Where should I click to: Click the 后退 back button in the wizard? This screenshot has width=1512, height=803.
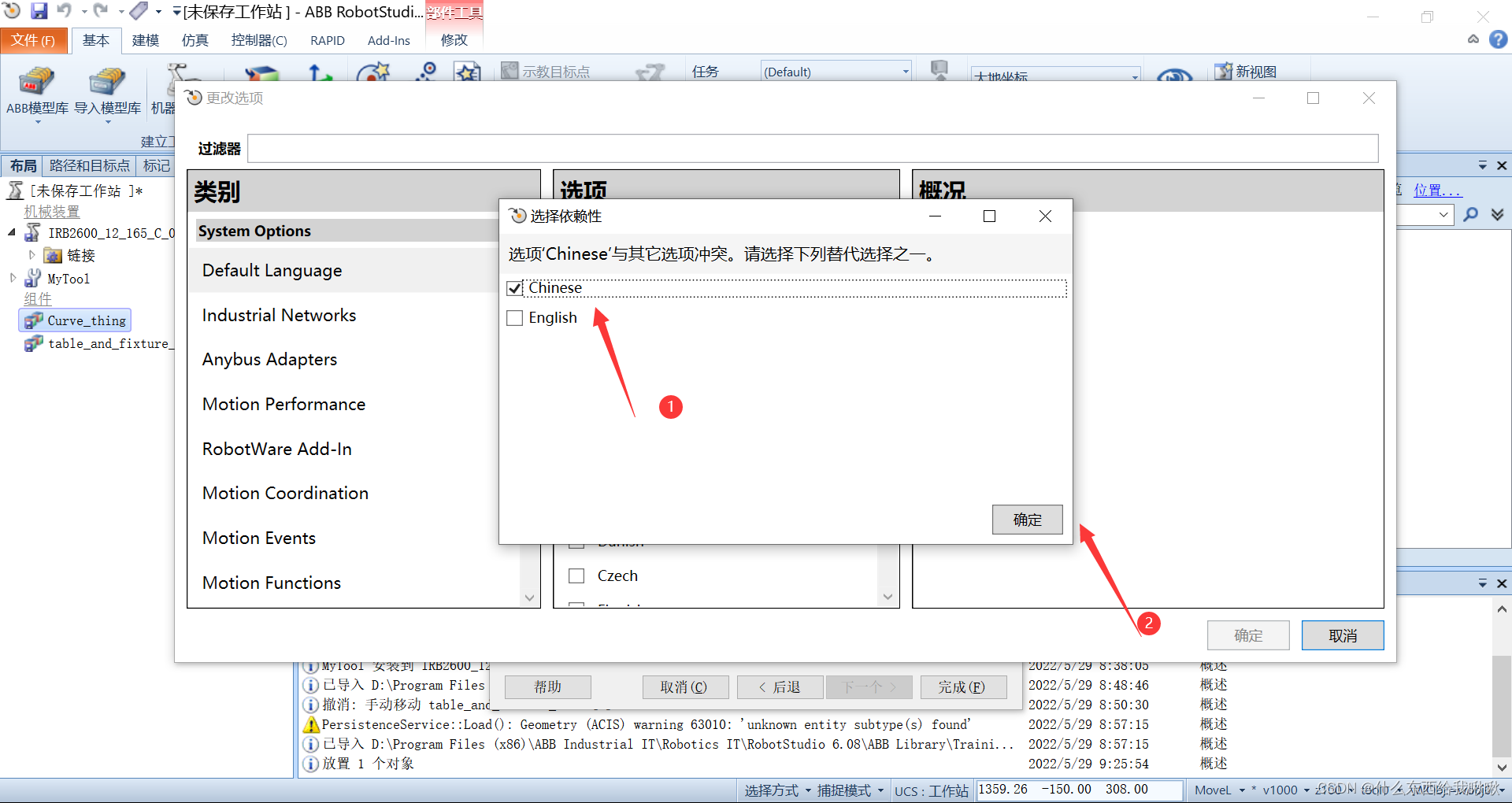(780, 687)
